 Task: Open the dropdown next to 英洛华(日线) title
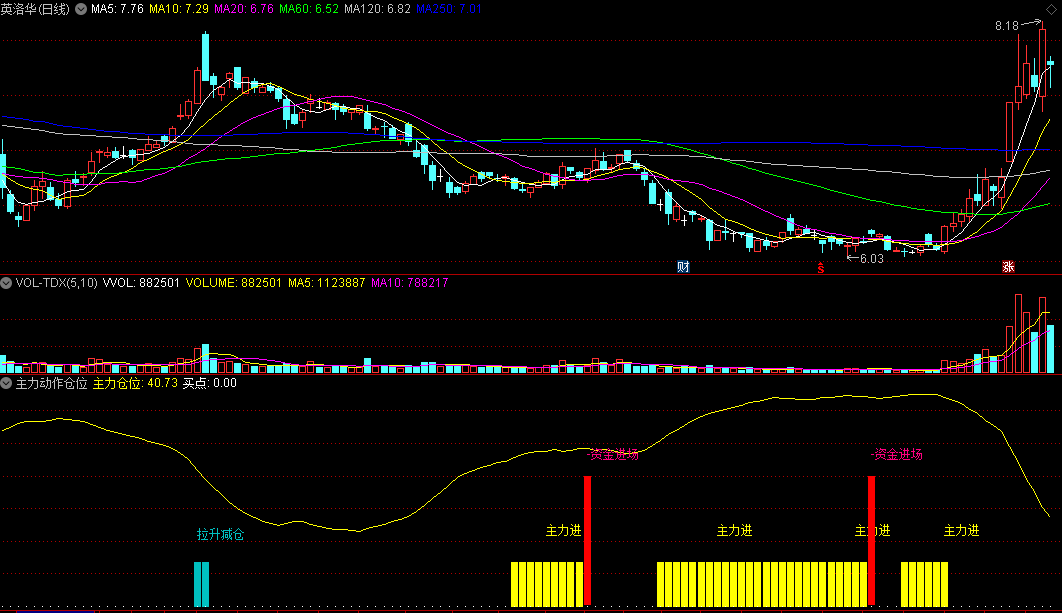point(81,9)
